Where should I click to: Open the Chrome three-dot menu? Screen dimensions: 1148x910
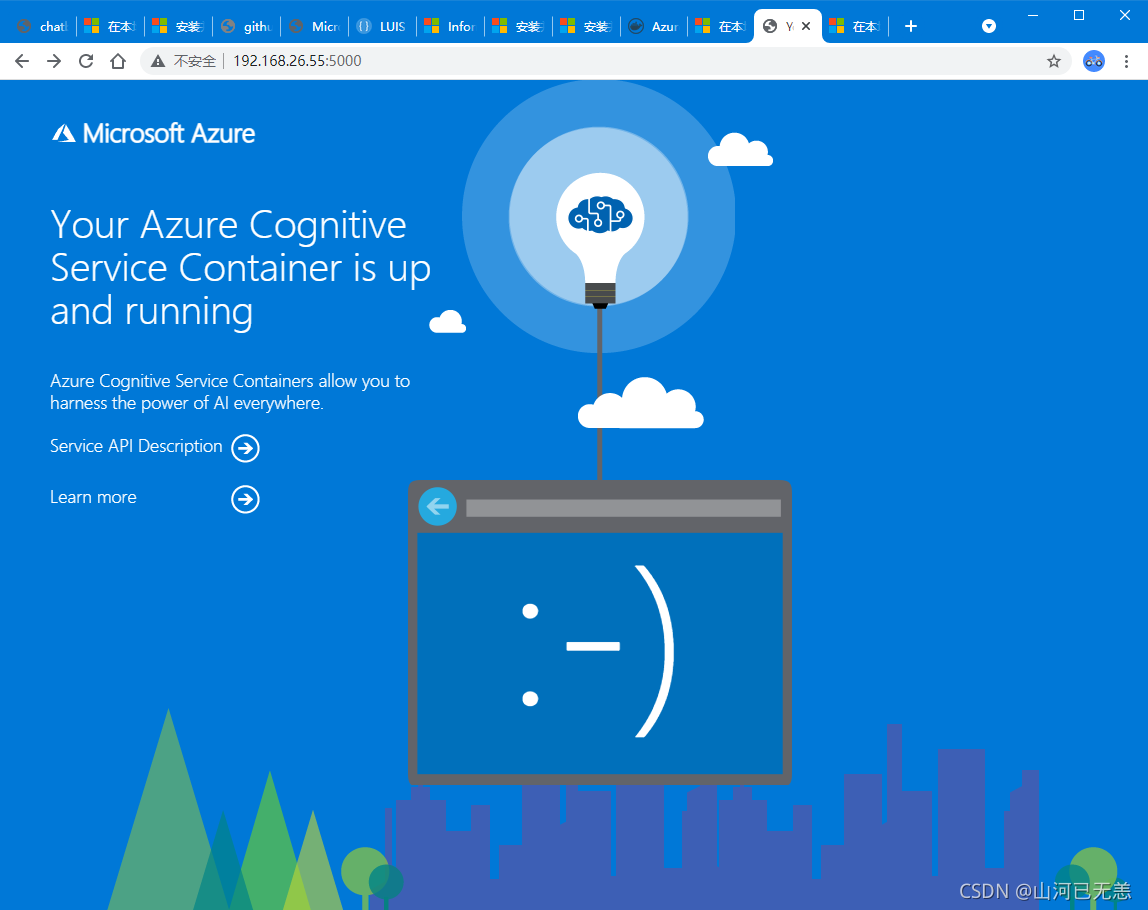point(1126,61)
